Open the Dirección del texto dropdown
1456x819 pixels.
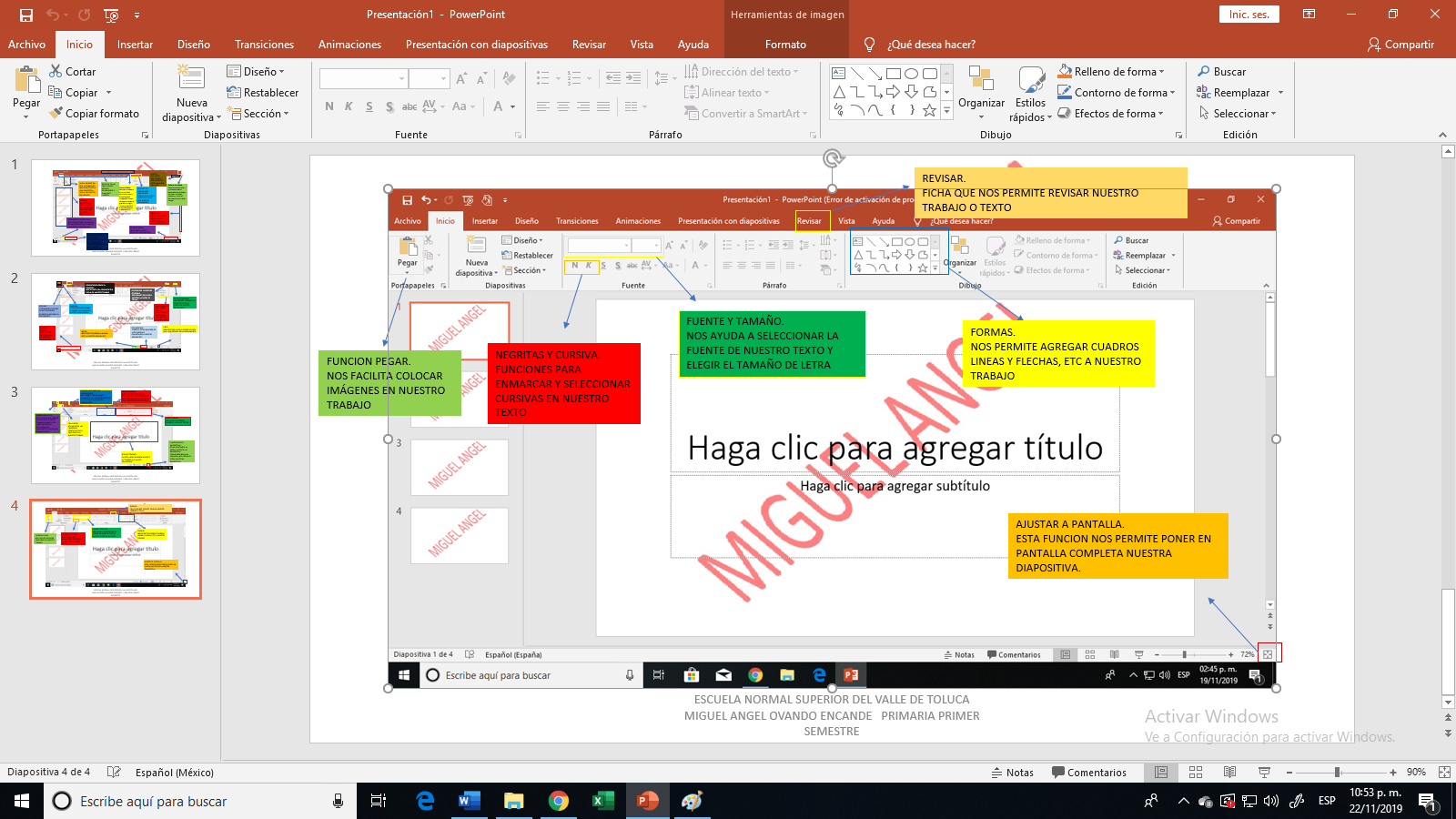746,71
